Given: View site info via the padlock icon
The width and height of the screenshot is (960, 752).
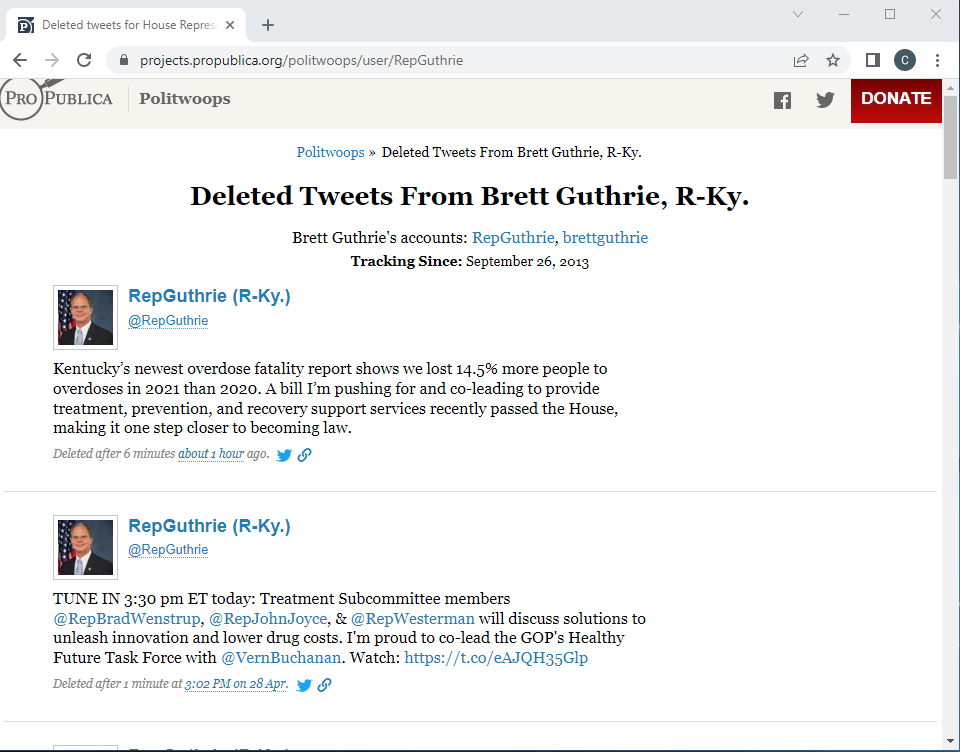Looking at the screenshot, I should pyautogui.click(x=124, y=60).
